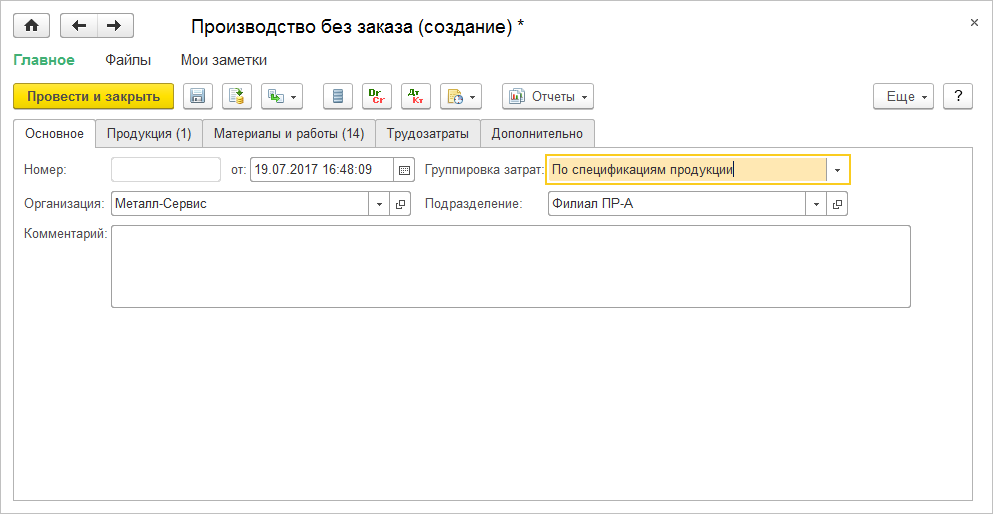Viewport: 993px width, 514px height.
Task: Save the document with the diskette icon
Action: (x=197, y=96)
